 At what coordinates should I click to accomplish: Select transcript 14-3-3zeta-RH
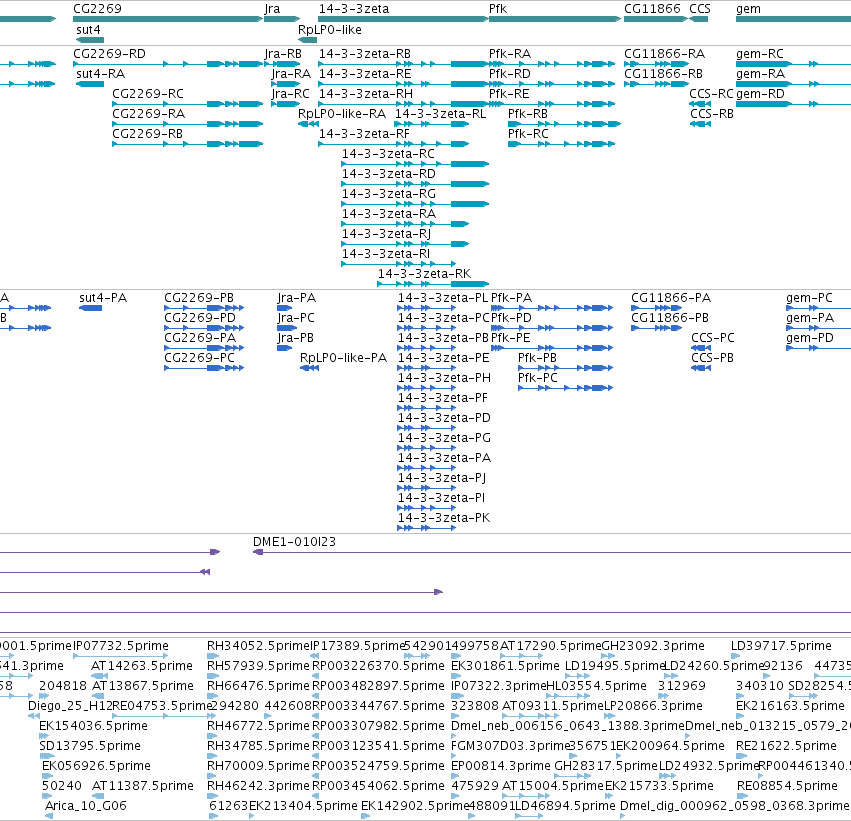click(403, 104)
